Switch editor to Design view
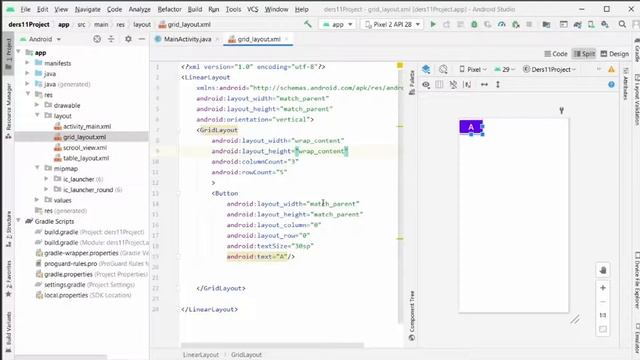 pos(615,54)
